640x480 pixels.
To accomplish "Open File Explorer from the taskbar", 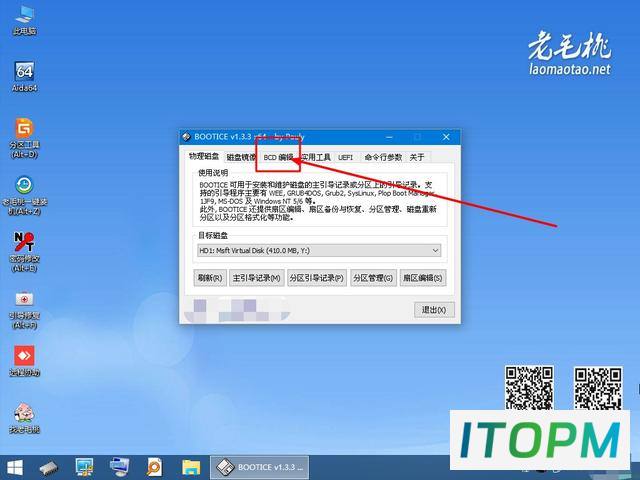I will coord(191,467).
